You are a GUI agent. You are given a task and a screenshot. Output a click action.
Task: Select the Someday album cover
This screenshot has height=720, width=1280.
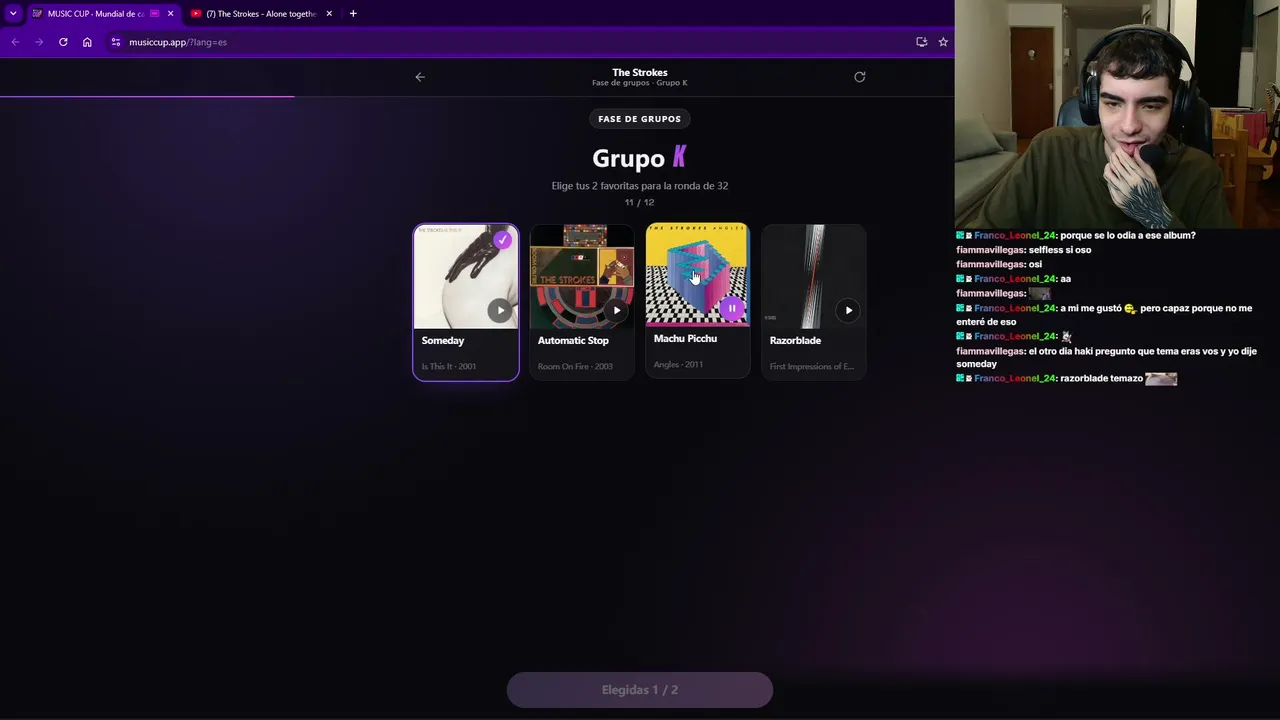[x=466, y=275]
